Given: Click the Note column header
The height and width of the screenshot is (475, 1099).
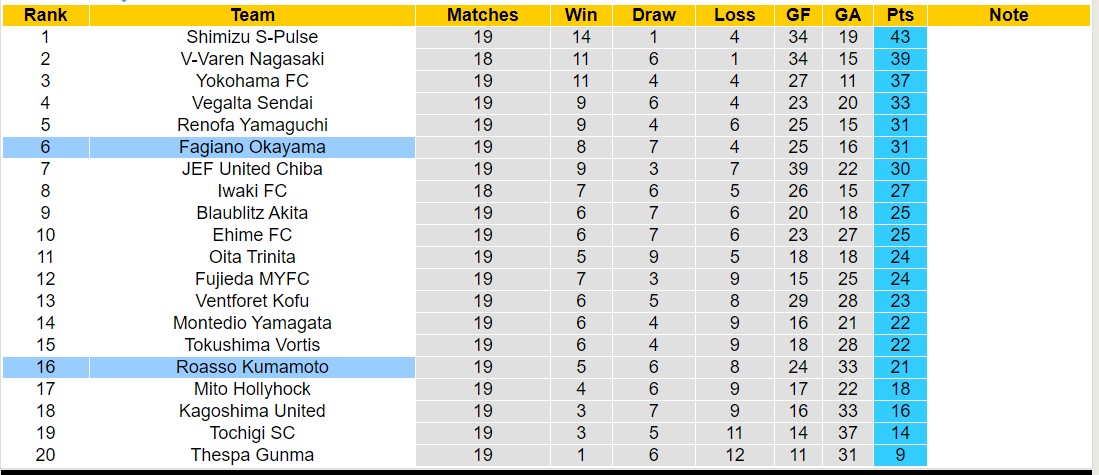Looking at the screenshot, I should point(1008,15).
